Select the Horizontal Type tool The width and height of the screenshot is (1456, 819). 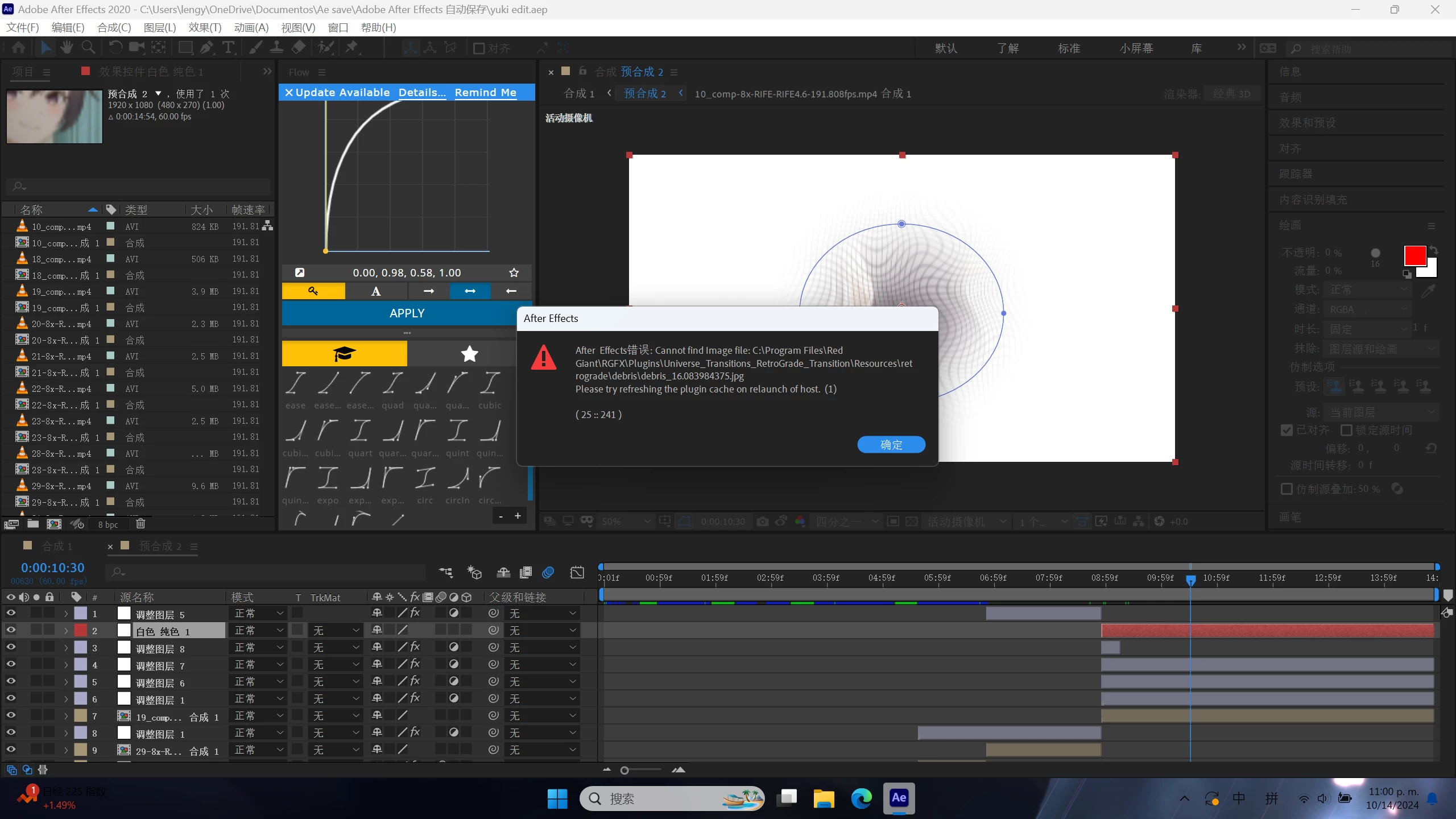(229, 48)
